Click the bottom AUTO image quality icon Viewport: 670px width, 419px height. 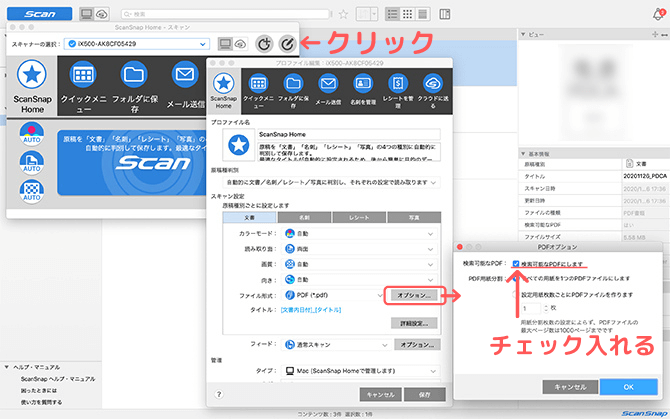click(32, 191)
